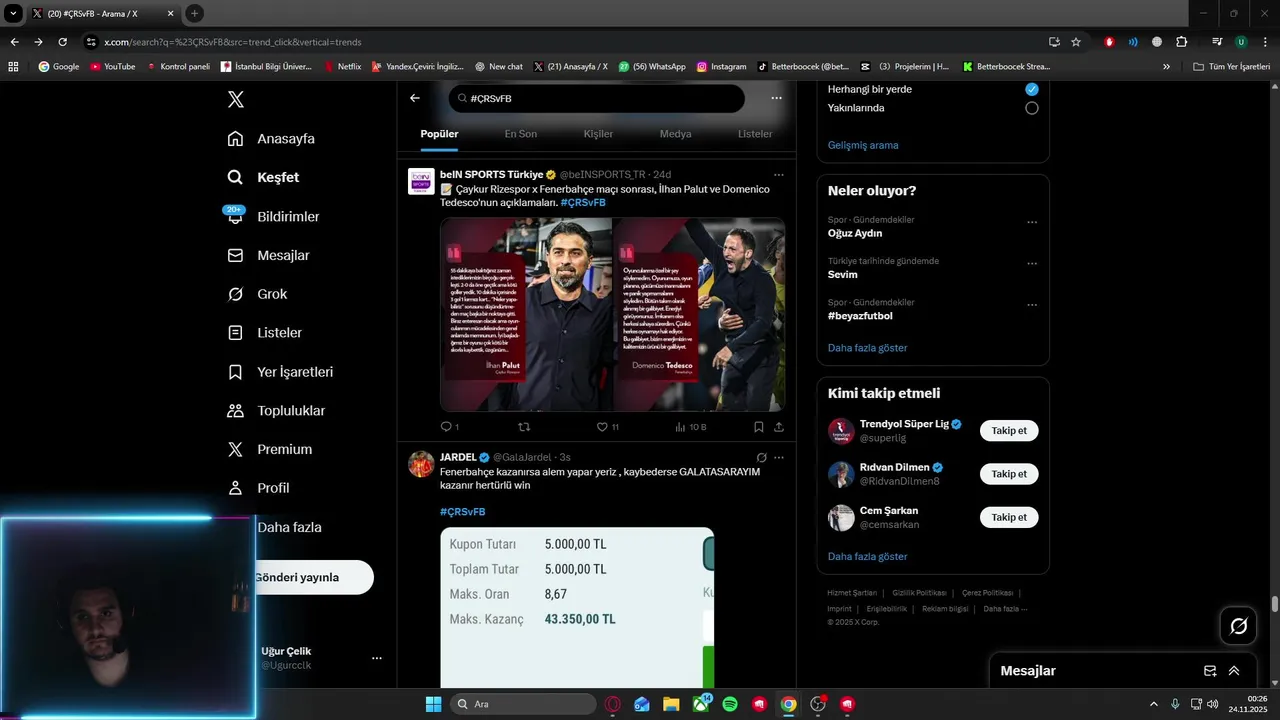1280x720 pixels.
Task: Click the page vertical scrollbar thumb
Action: pos(1275,604)
